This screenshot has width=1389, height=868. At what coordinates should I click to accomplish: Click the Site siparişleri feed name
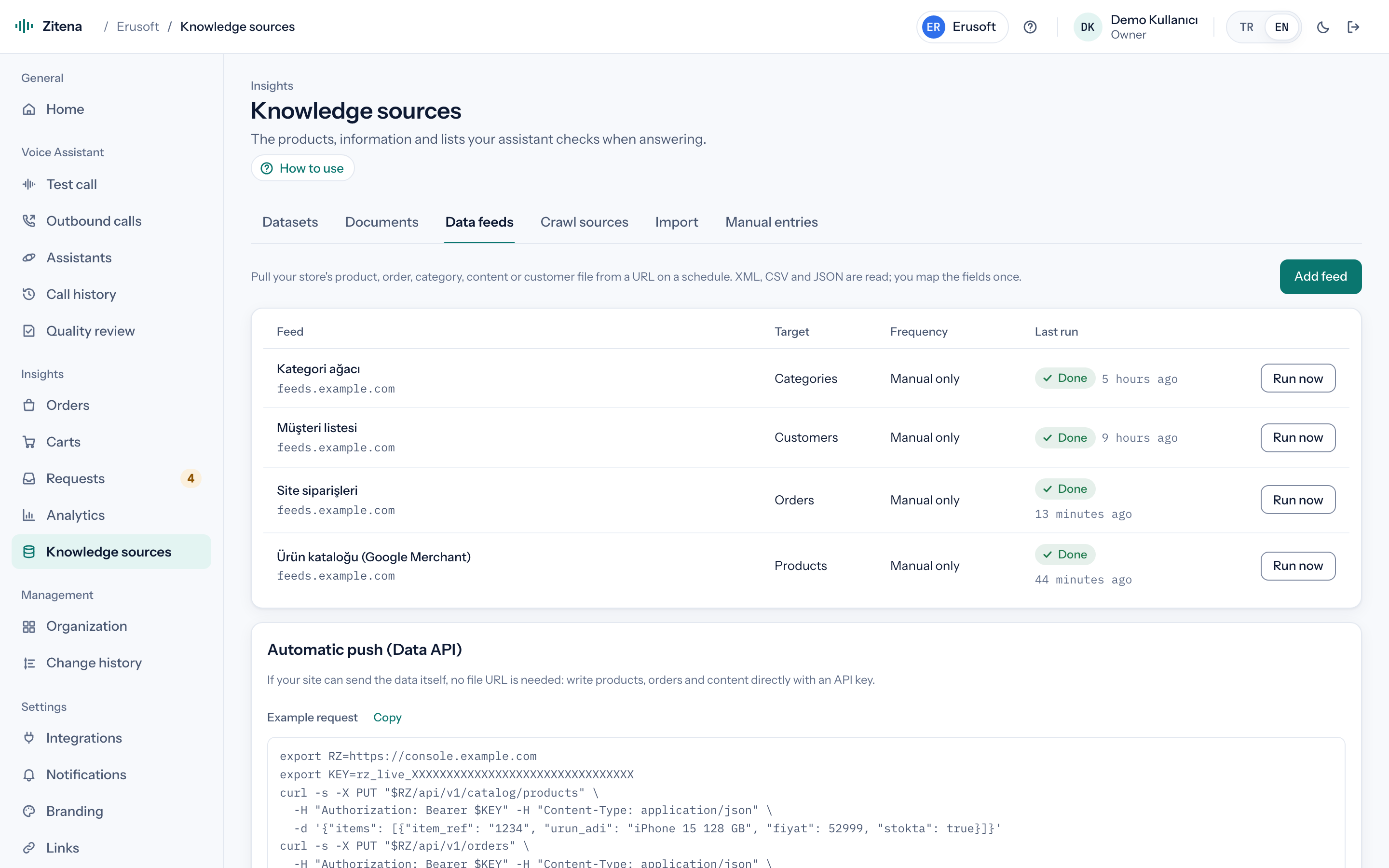tap(317, 491)
